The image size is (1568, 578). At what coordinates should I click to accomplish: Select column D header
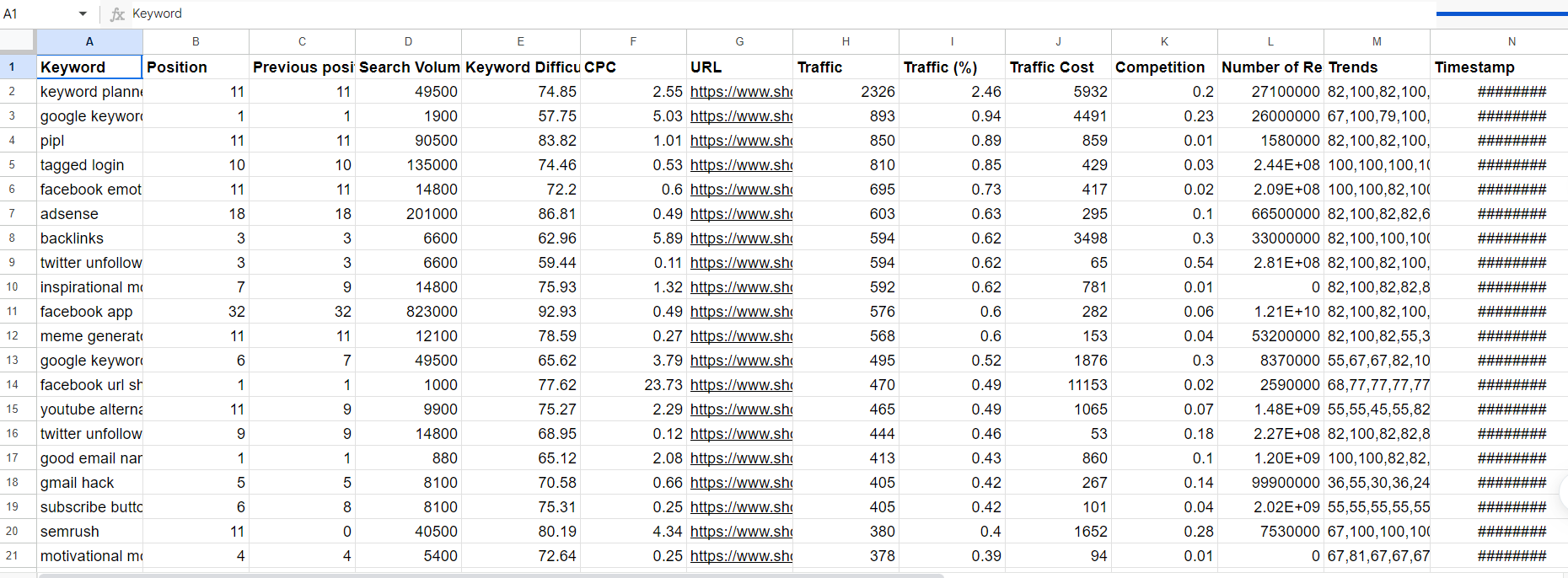click(408, 41)
